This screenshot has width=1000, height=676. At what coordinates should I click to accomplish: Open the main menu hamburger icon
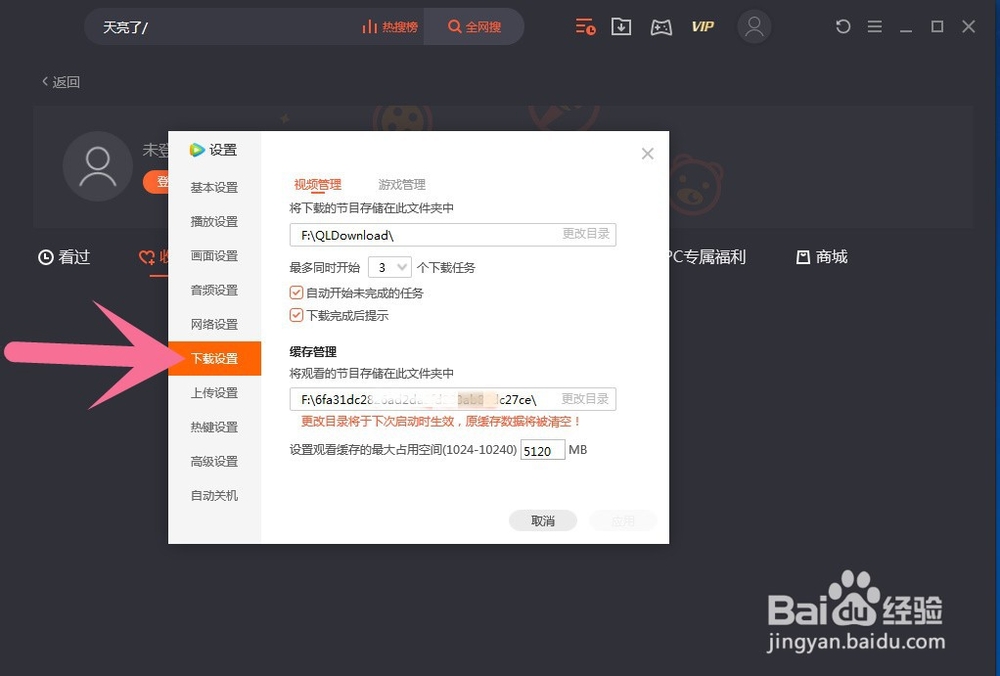coord(875,27)
